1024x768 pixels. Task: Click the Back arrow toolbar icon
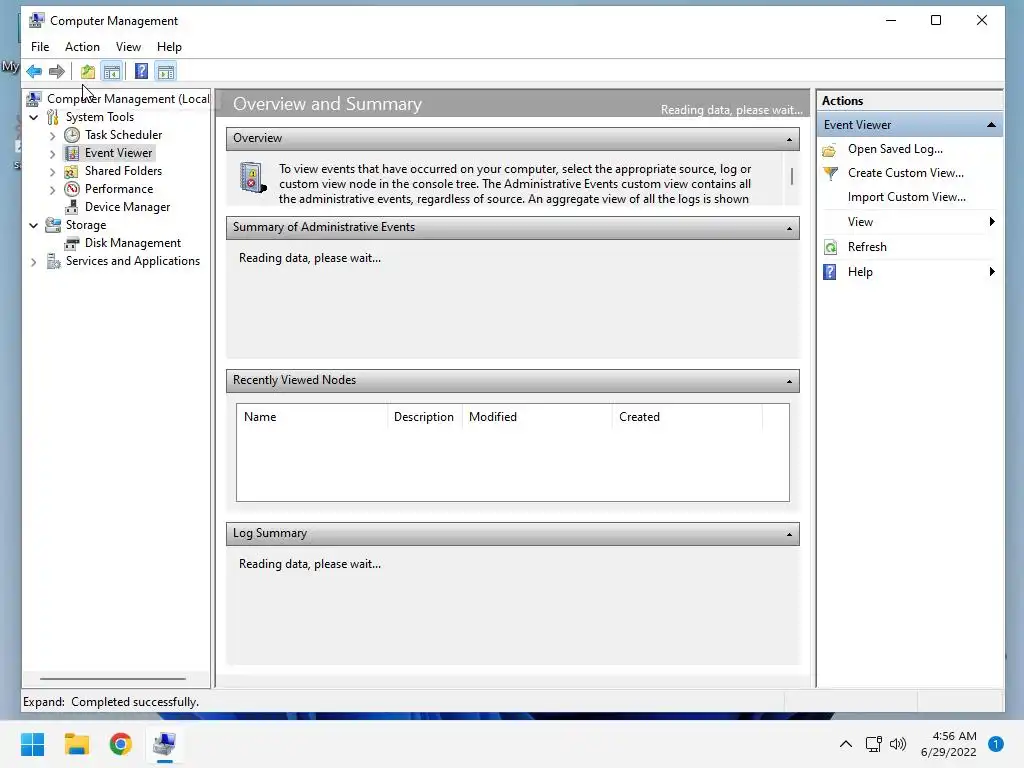point(34,71)
